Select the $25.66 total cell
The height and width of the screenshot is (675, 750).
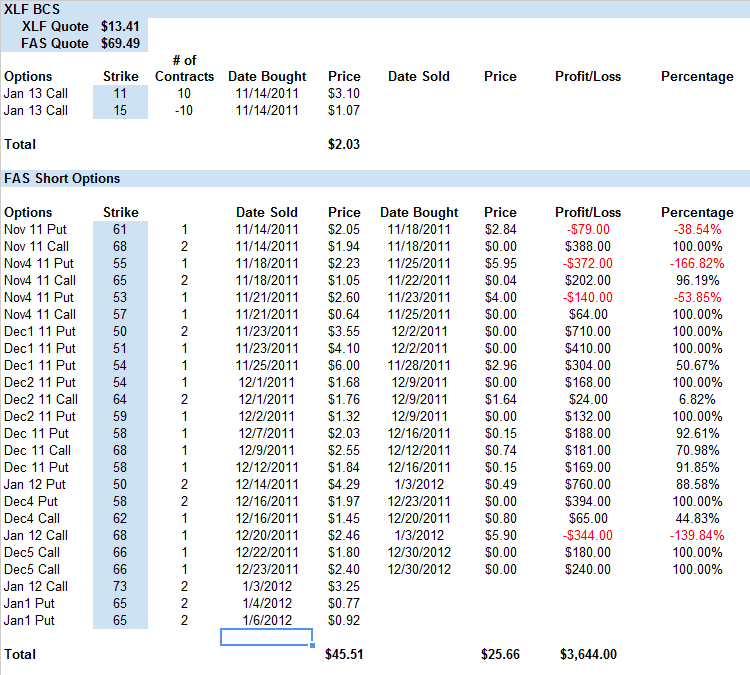pos(499,654)
